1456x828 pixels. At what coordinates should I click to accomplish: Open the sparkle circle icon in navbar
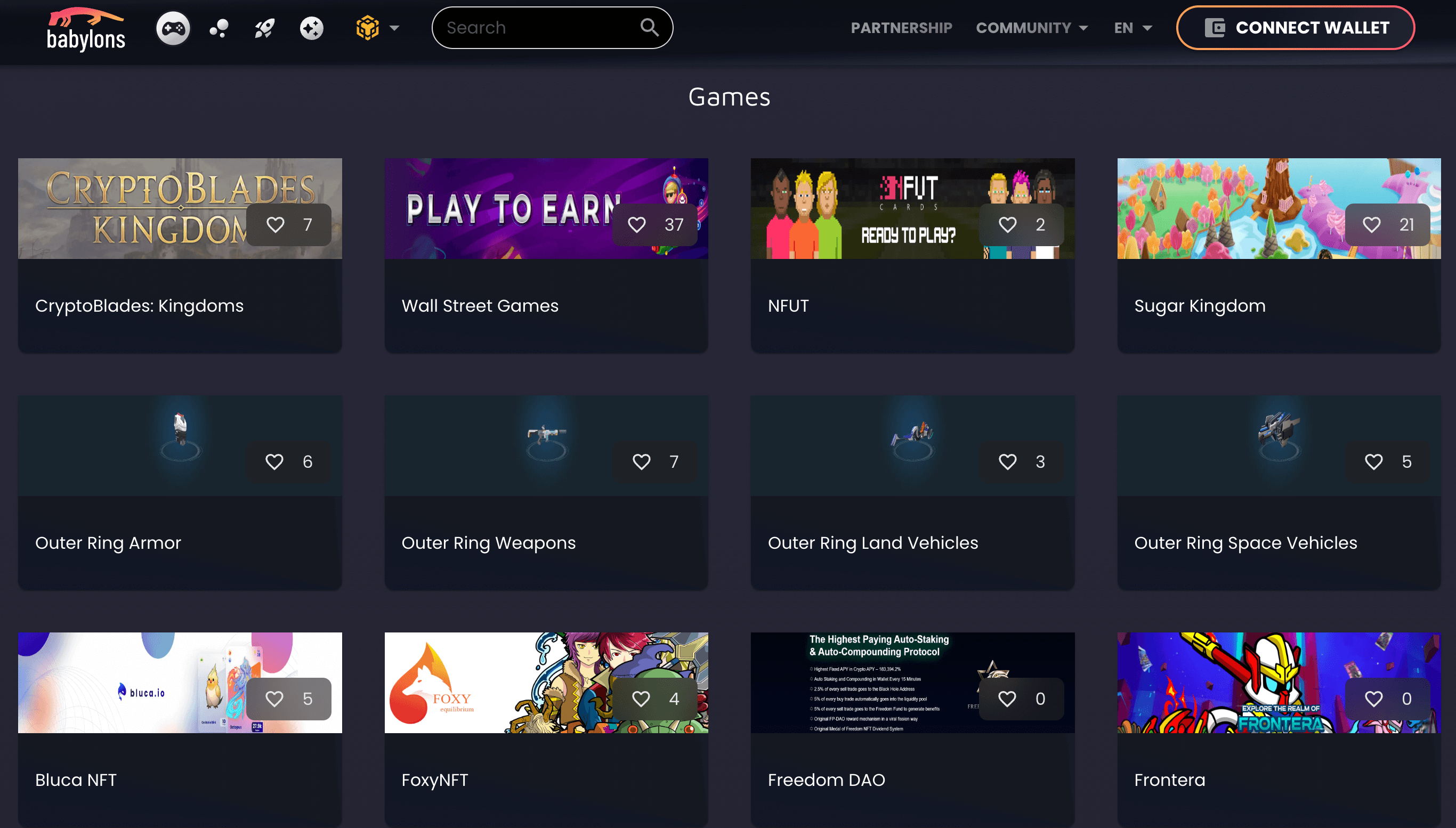pyautogui.click(x=312, y=28)
